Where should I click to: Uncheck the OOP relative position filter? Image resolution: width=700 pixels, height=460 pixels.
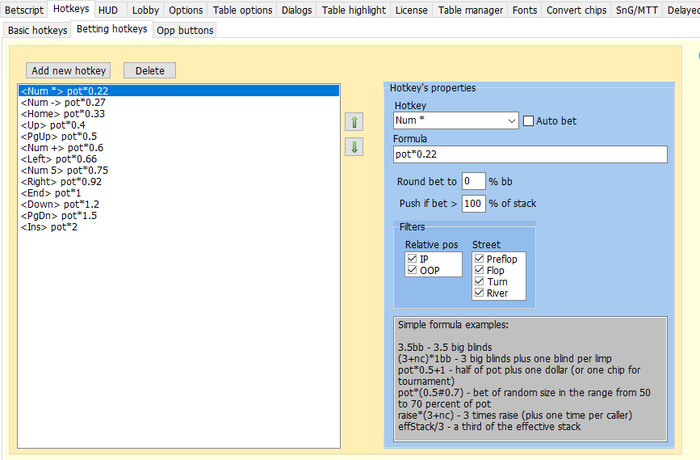pos(412,270)
